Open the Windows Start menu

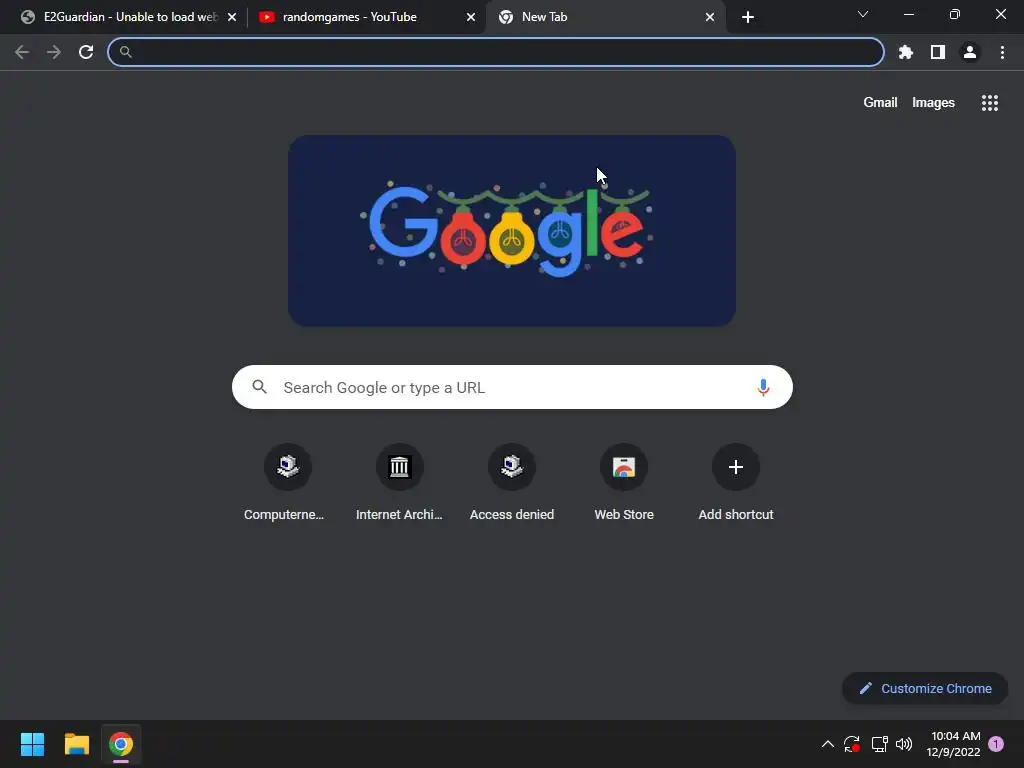pyautogui.click(x=32, y=744)
